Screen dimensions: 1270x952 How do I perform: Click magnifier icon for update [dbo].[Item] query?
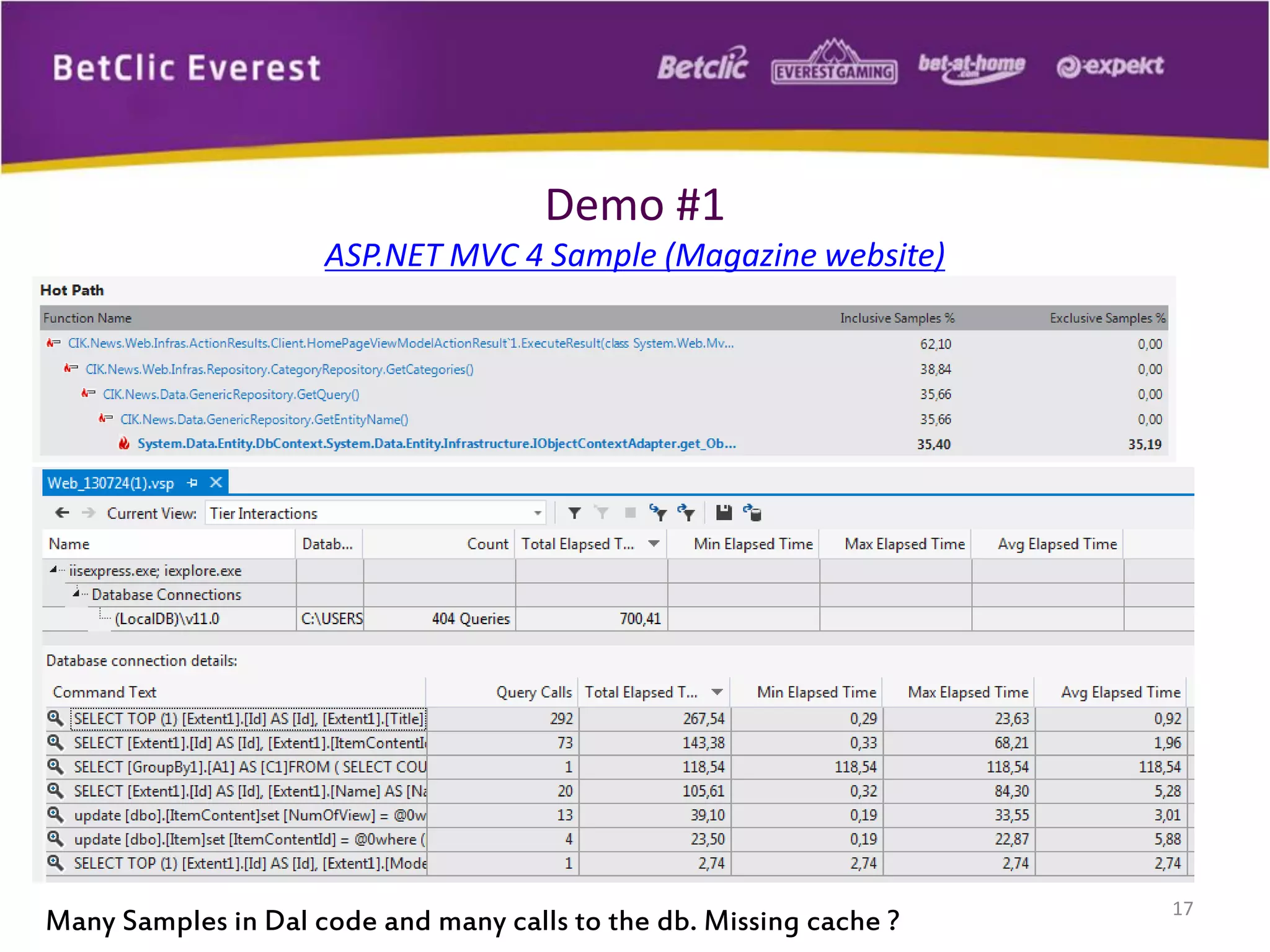[x=55, y=839]
